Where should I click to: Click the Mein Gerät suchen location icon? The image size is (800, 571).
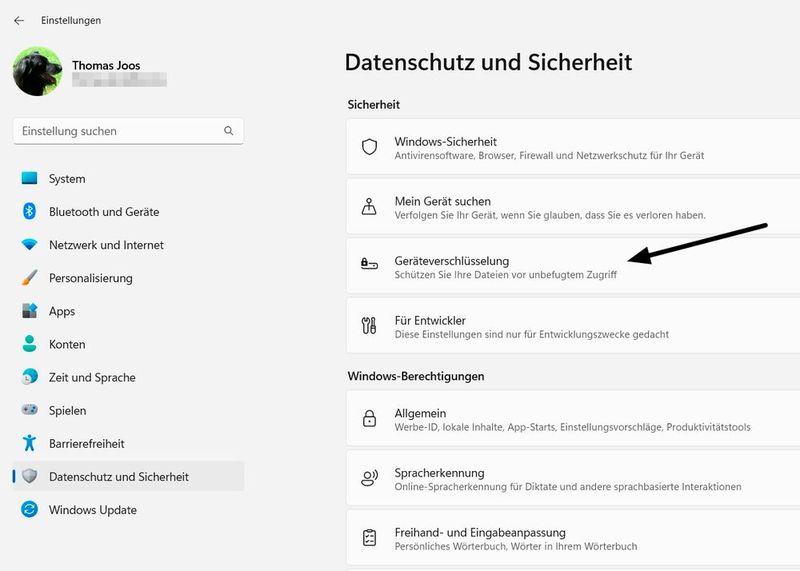click(369, 207)
